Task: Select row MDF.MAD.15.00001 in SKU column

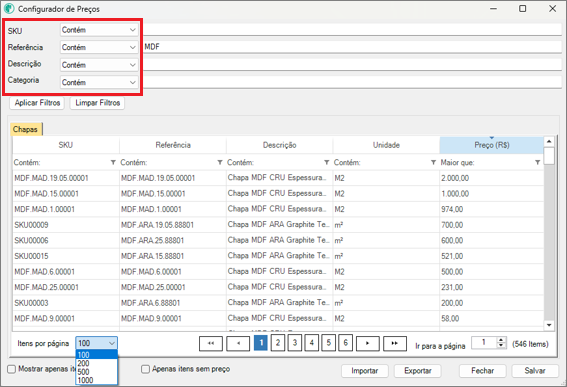Action: (66, 194)
